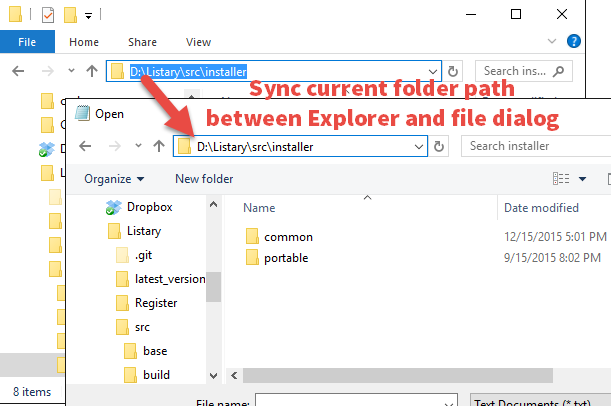The image size is (611, 406).
Task: Expand Explorer address bar history dropdown
Action: point(432,72)
